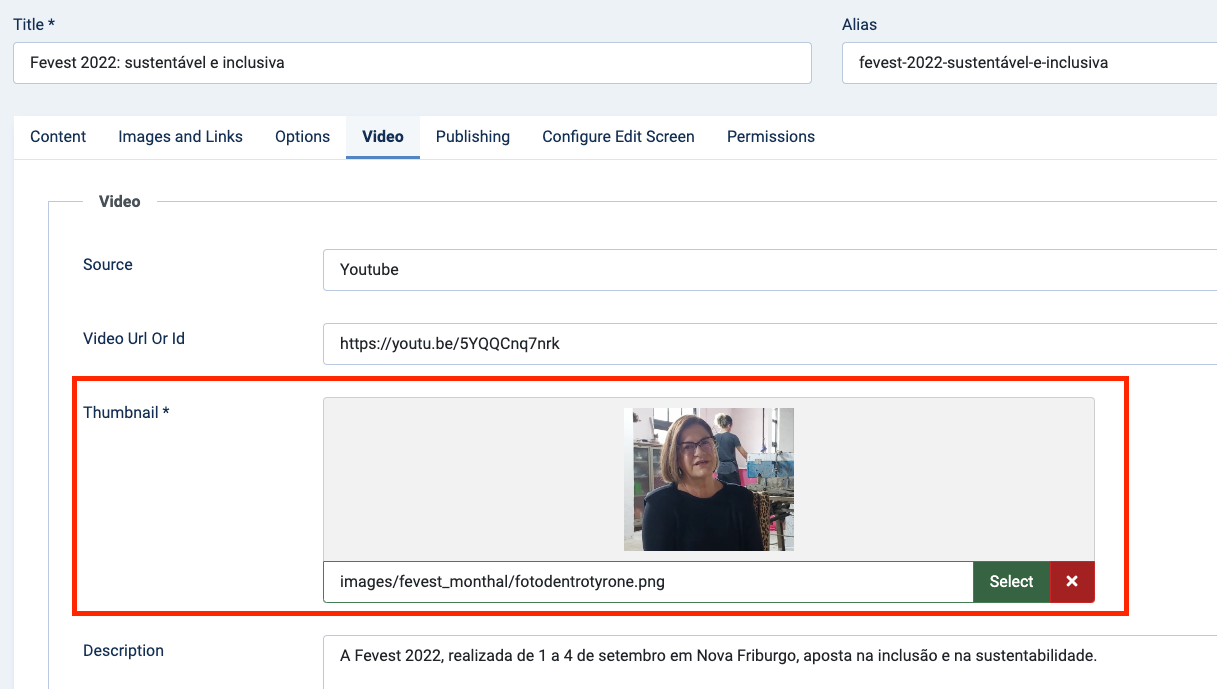Open the Source dropdown showing Youtube

(x=770, y=270)
